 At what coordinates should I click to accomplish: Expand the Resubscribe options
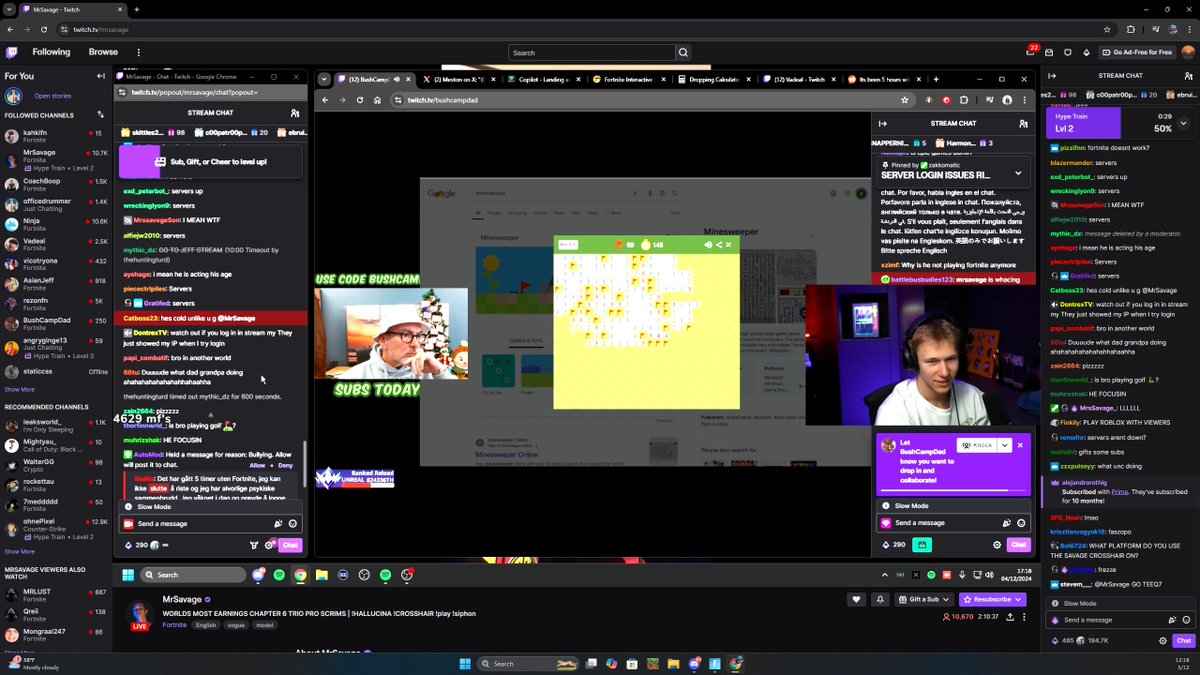[1017, 599]
